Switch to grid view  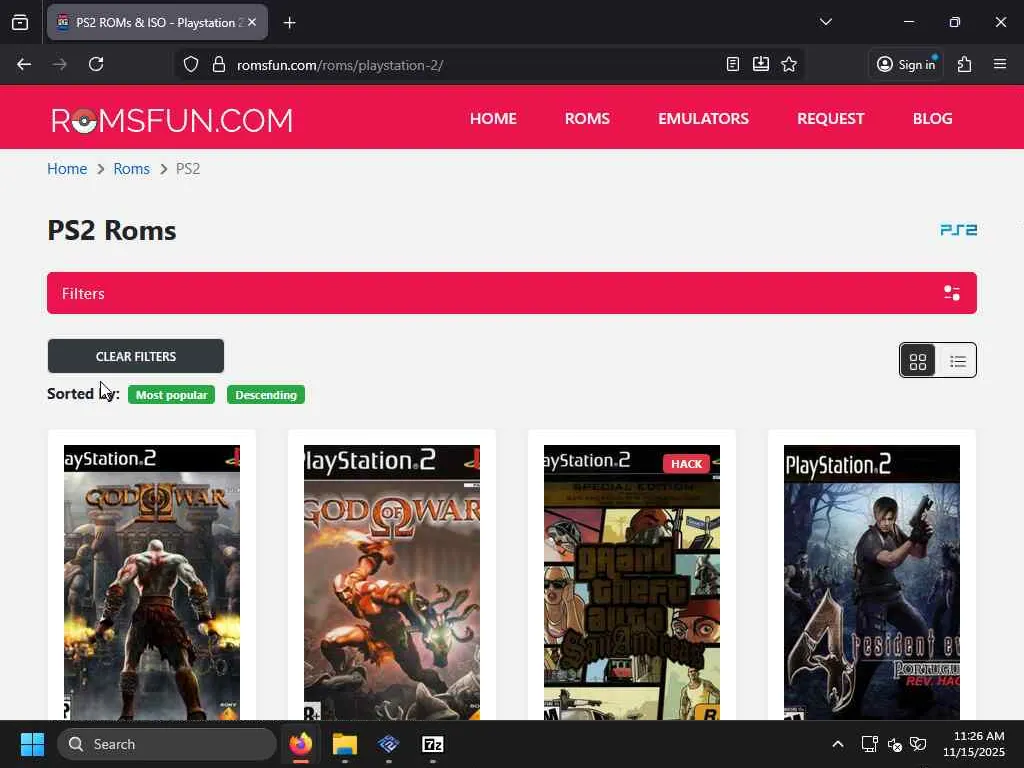[x=918, y=360]
